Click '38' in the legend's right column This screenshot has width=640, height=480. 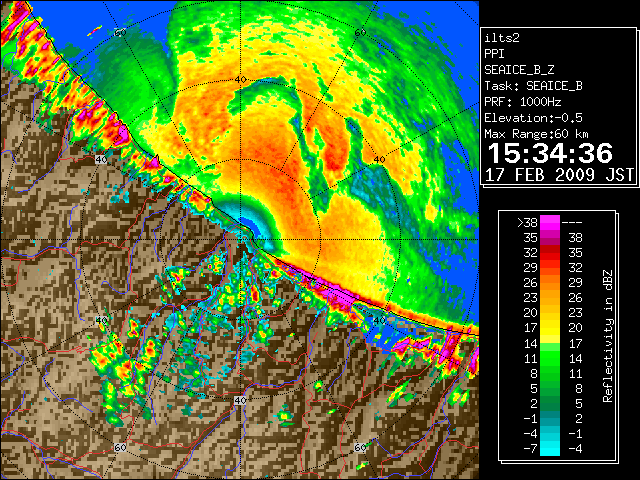tap(576, 238)
